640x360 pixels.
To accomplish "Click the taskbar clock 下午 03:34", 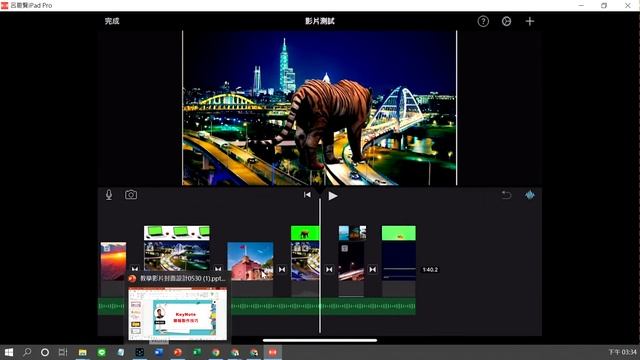I will coord(623,352).
